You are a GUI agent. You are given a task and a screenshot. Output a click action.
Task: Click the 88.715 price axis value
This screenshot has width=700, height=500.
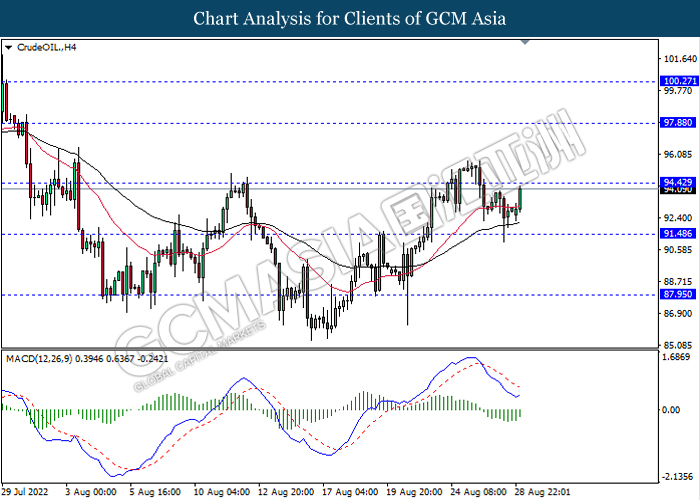tap(678, 282)
